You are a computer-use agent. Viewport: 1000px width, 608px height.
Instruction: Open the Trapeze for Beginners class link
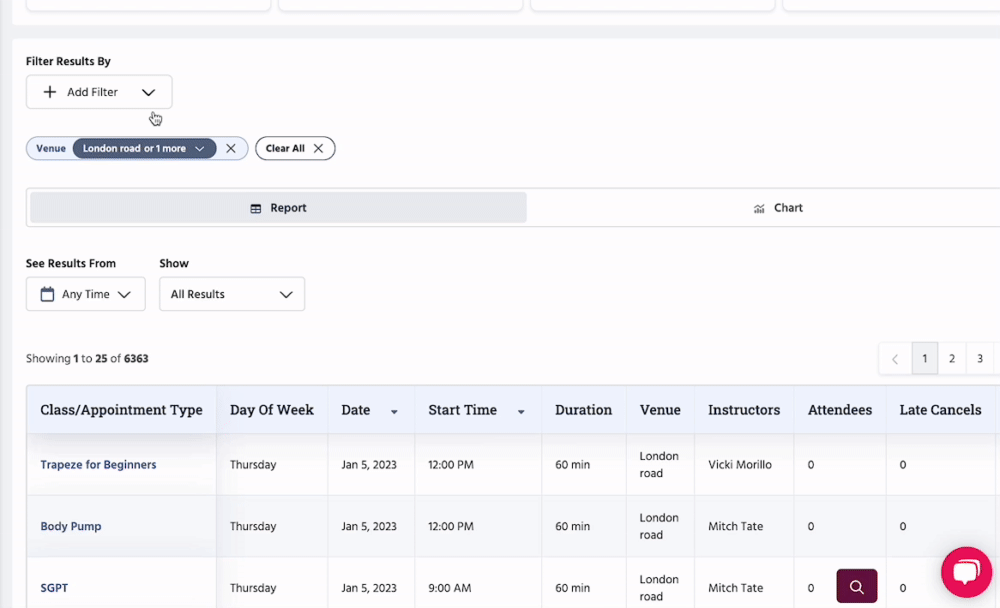(98, 465)
